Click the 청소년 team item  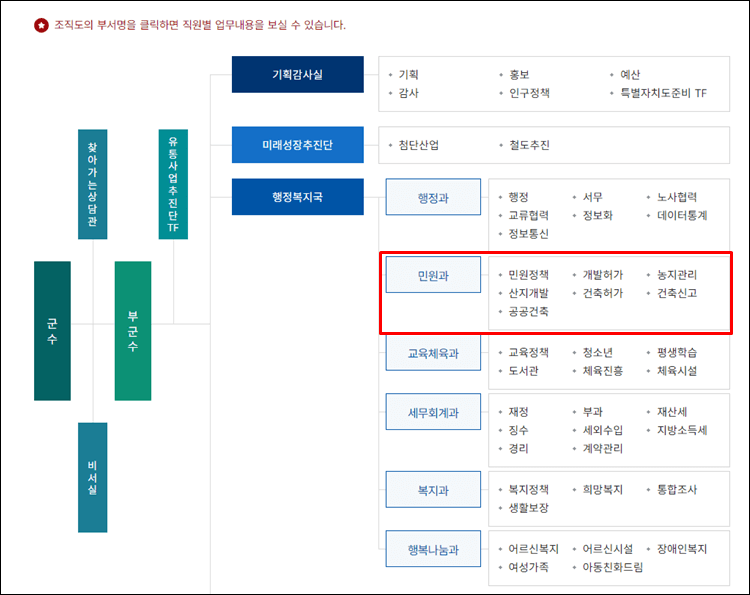coord(598,353)
